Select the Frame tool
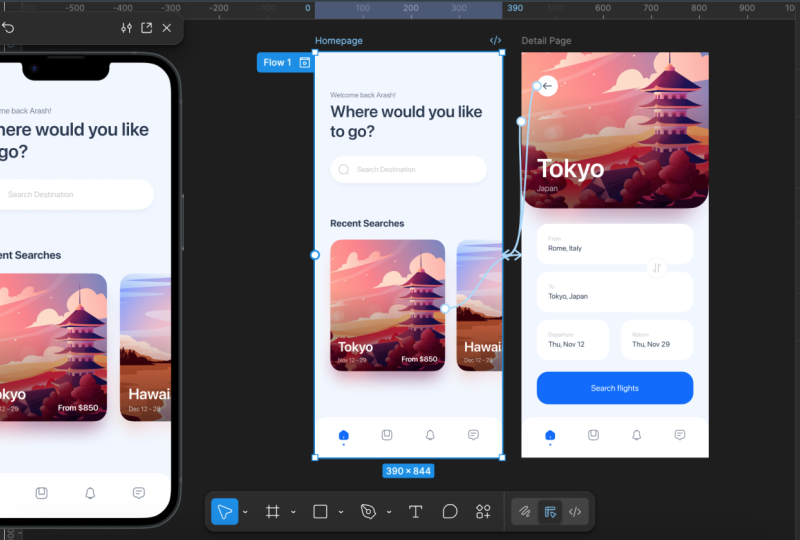The width and height of the screenshot is (800, 540). 272,511
